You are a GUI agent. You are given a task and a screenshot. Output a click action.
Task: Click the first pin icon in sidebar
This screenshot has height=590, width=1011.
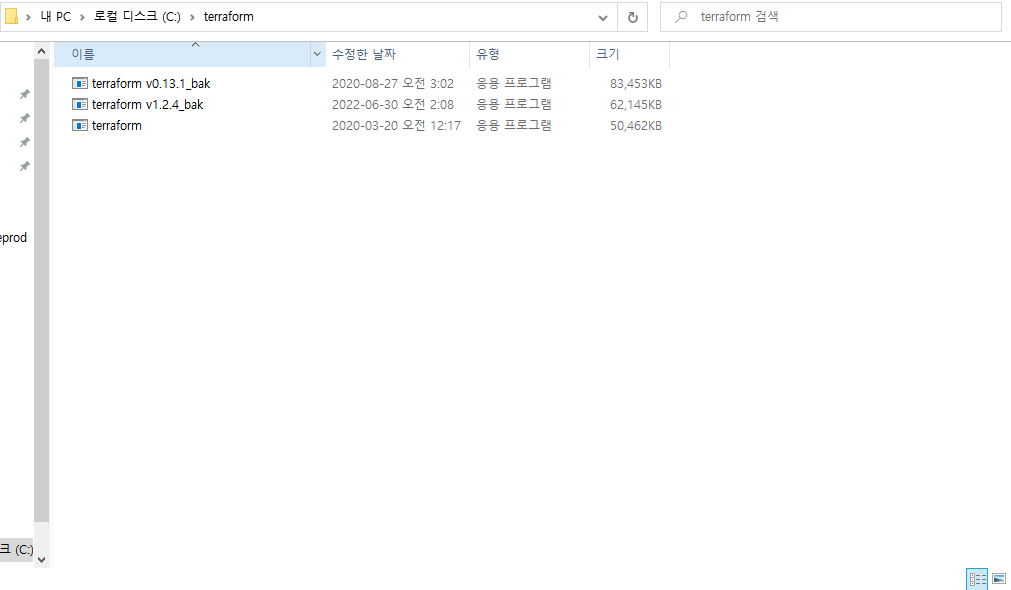25,94
